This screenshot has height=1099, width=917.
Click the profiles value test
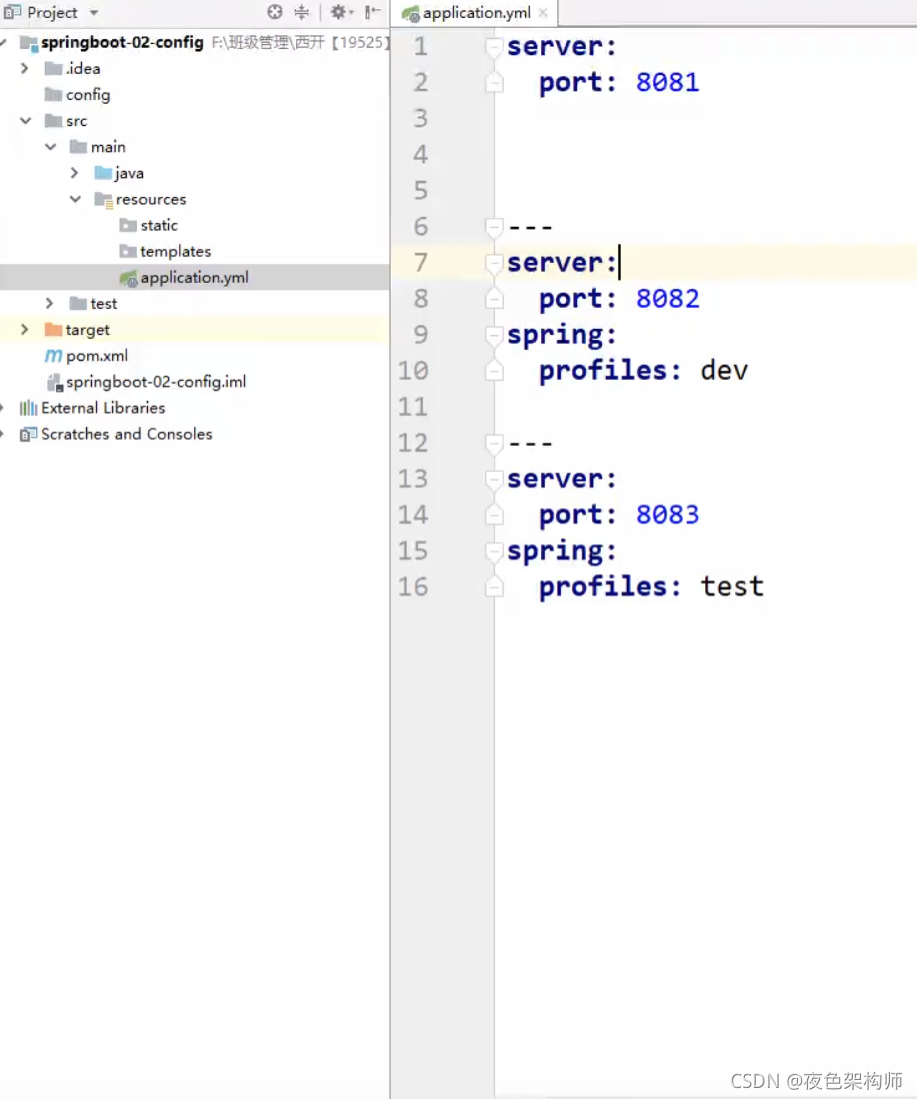pos(732,587)
